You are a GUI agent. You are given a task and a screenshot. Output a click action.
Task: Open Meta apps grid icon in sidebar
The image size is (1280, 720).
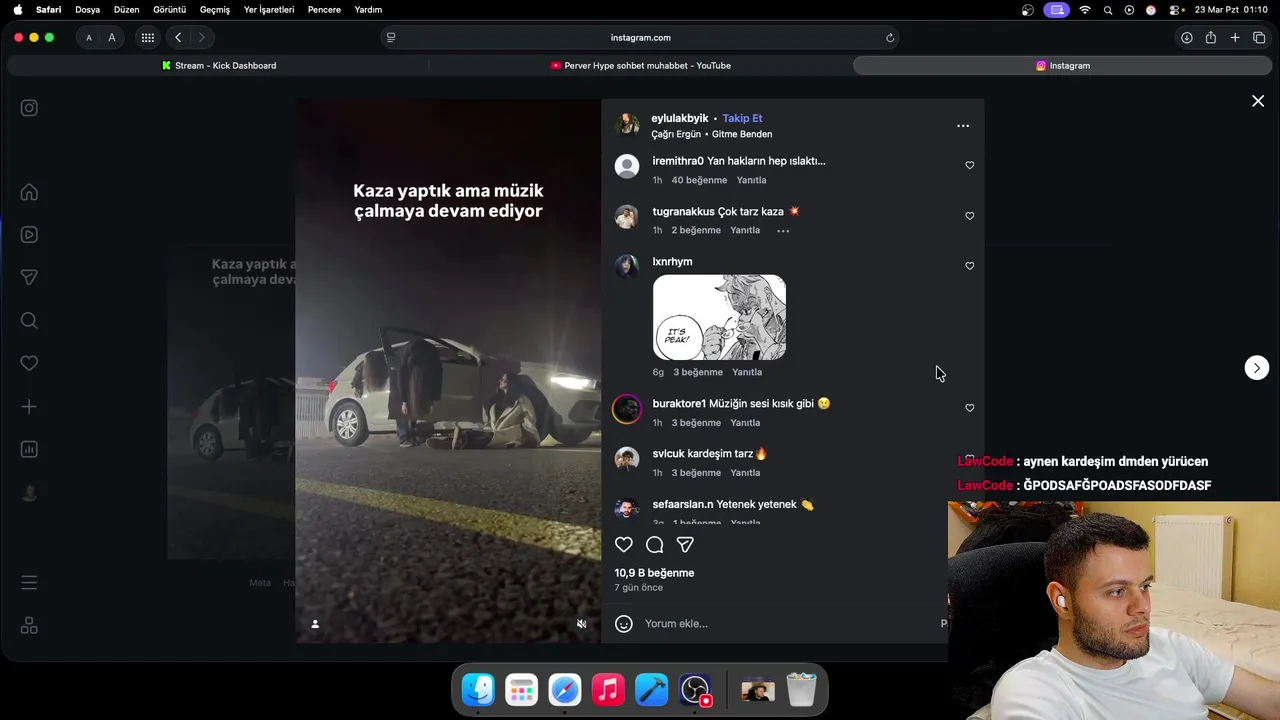(29, 625)
